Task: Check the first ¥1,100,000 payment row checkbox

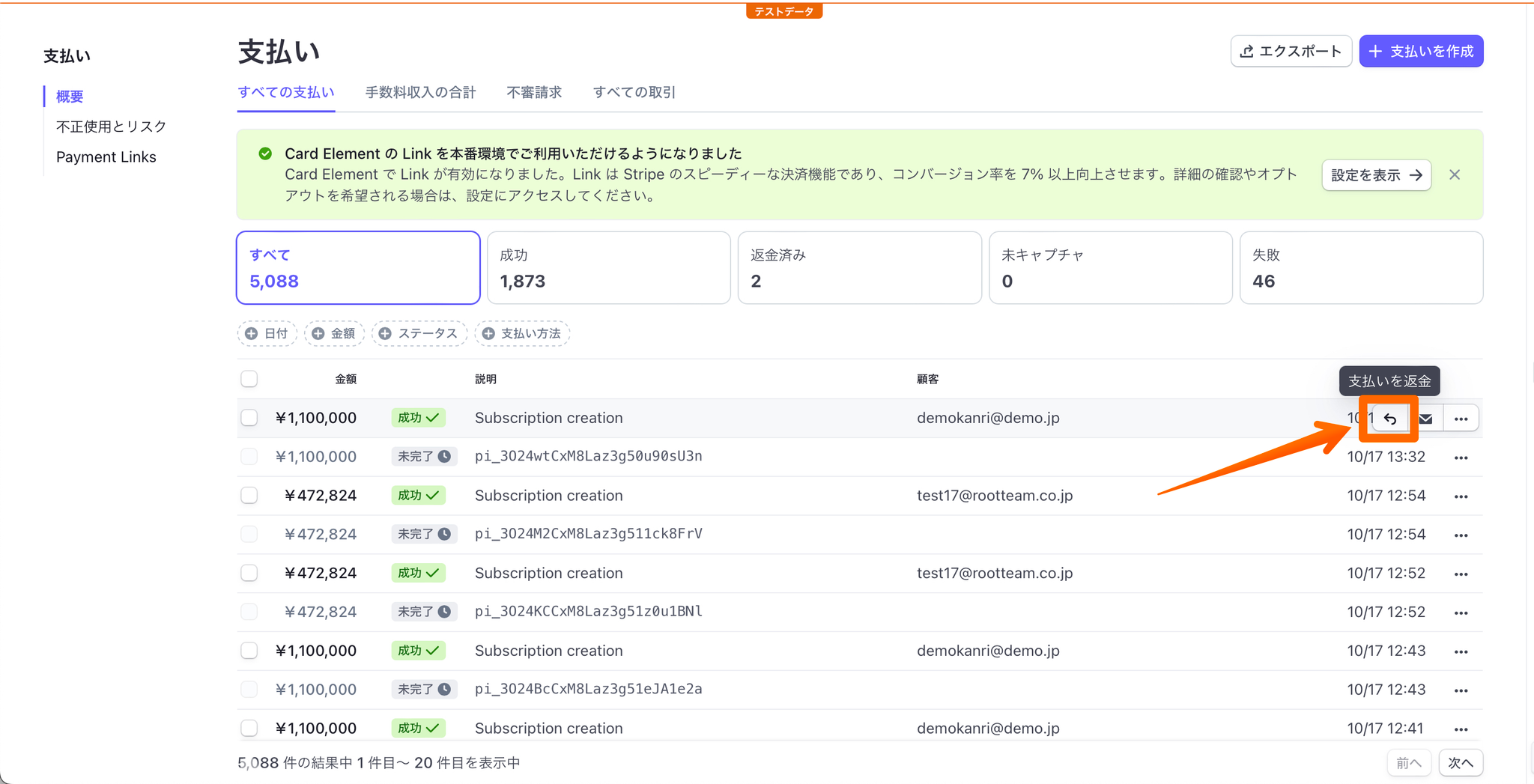Action: 249,418
